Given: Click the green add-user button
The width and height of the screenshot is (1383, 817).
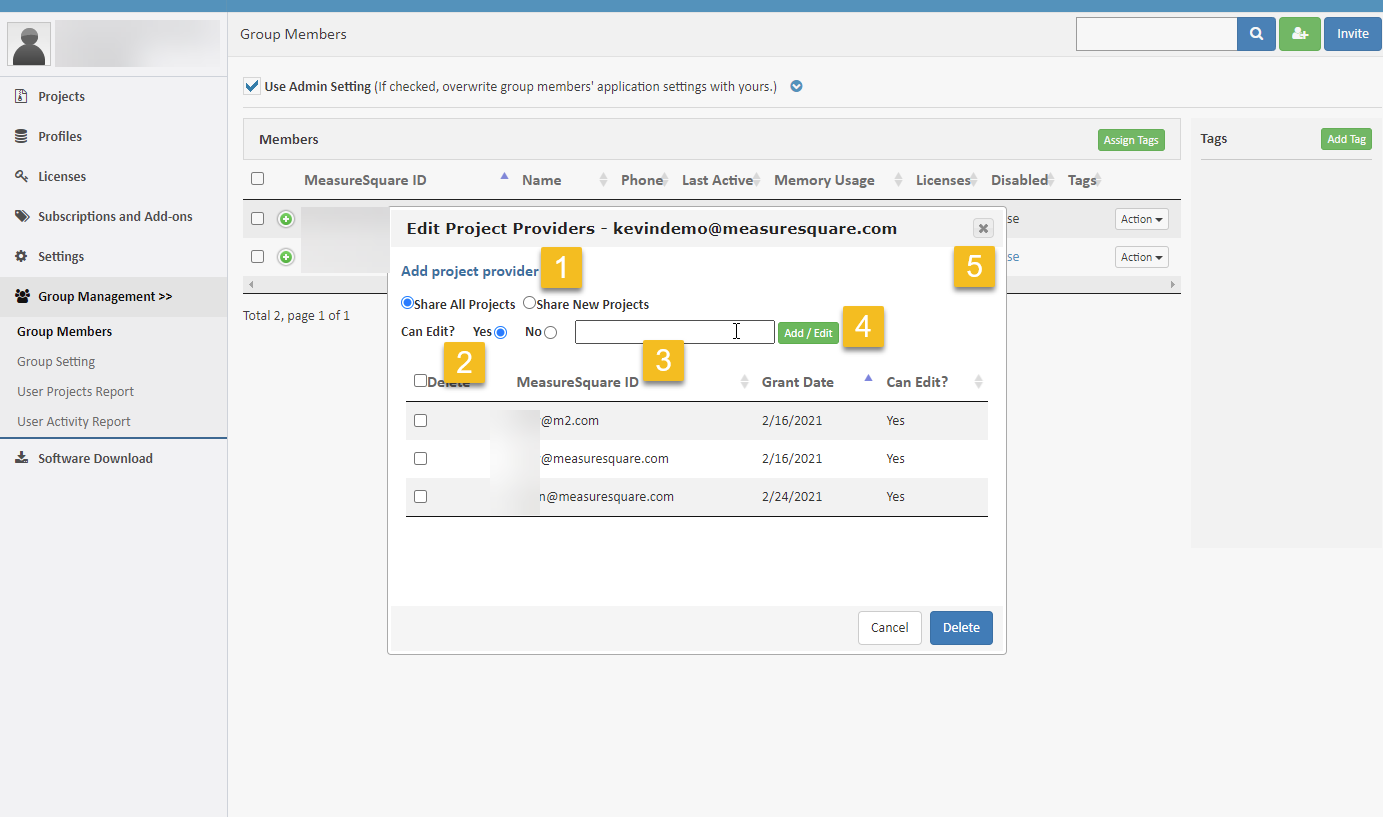Looking at the screenshot, I should coord(1300,34).
